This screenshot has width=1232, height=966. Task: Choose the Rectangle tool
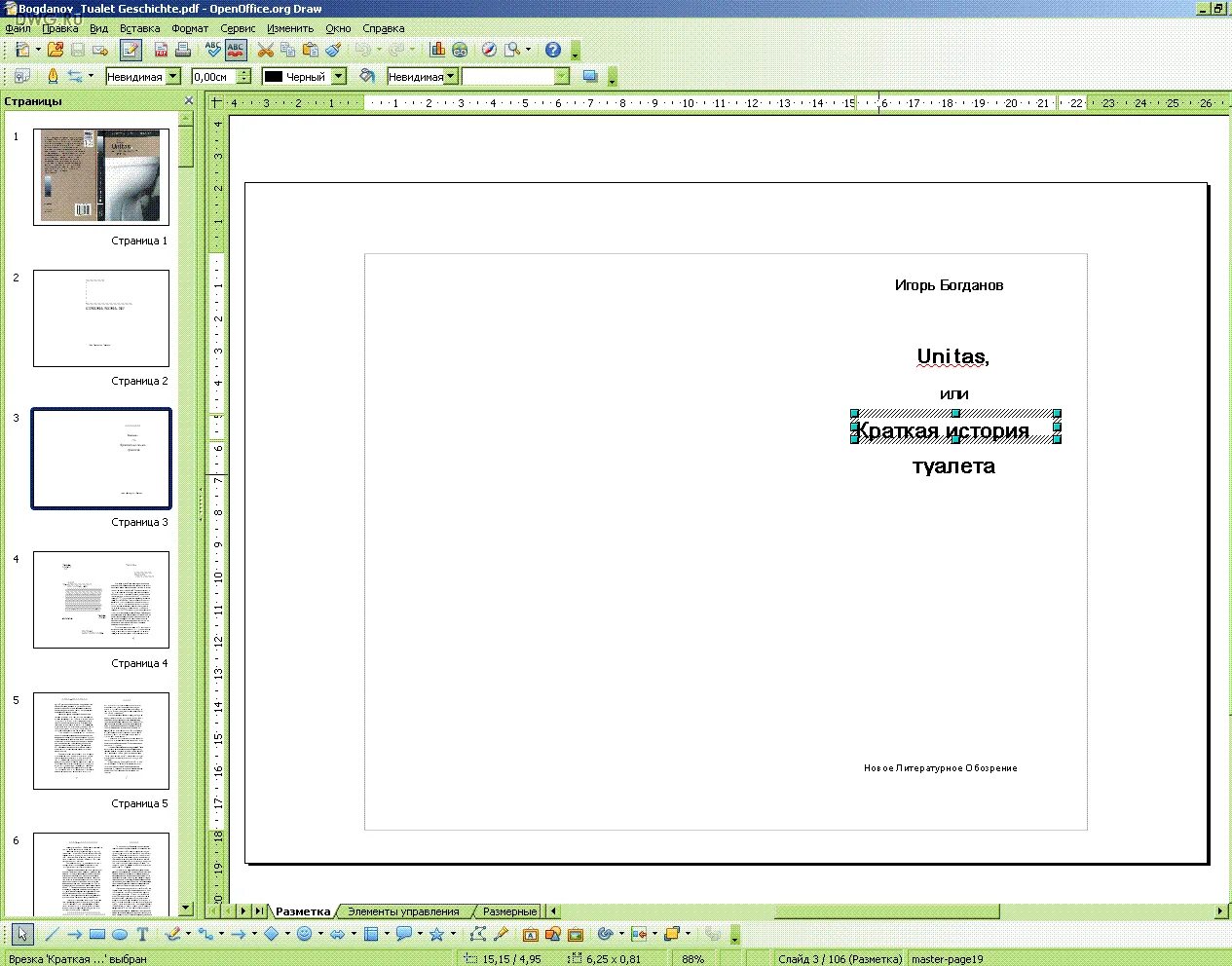pos(97,935)
